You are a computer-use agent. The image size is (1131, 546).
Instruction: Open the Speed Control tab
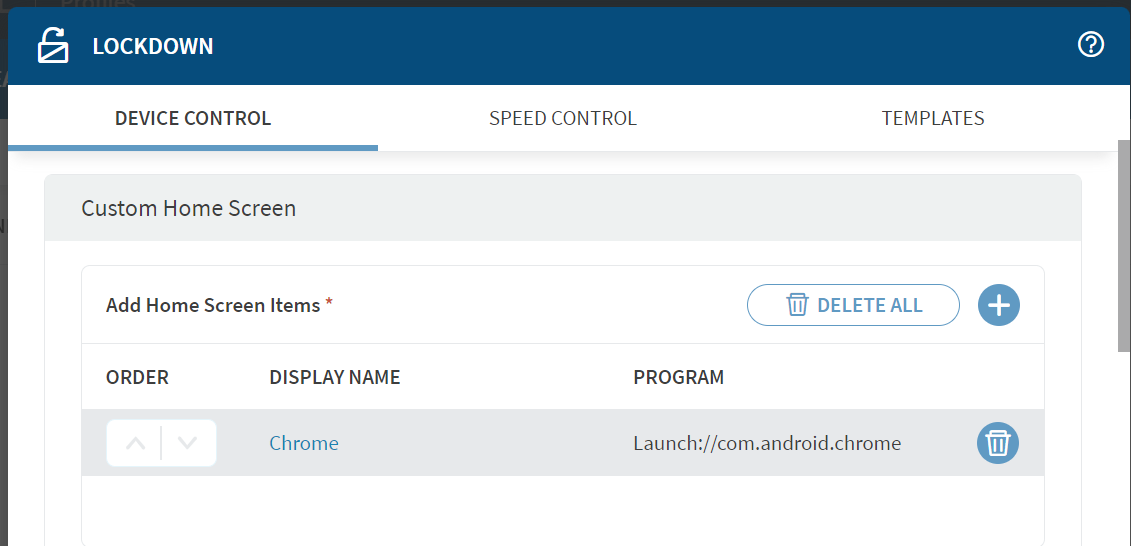562,118
